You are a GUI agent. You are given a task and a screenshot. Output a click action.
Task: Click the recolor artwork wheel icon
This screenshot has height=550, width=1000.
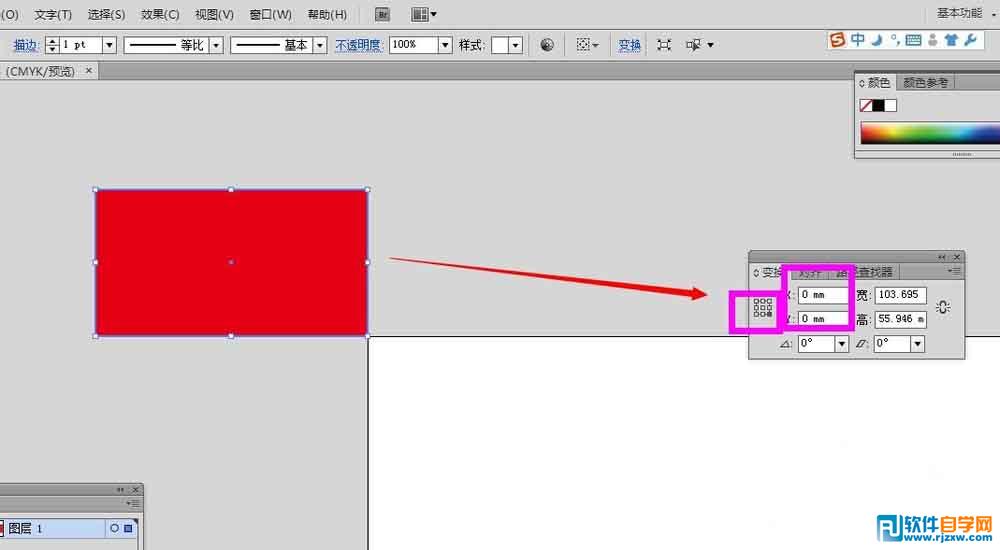point(546,45)
